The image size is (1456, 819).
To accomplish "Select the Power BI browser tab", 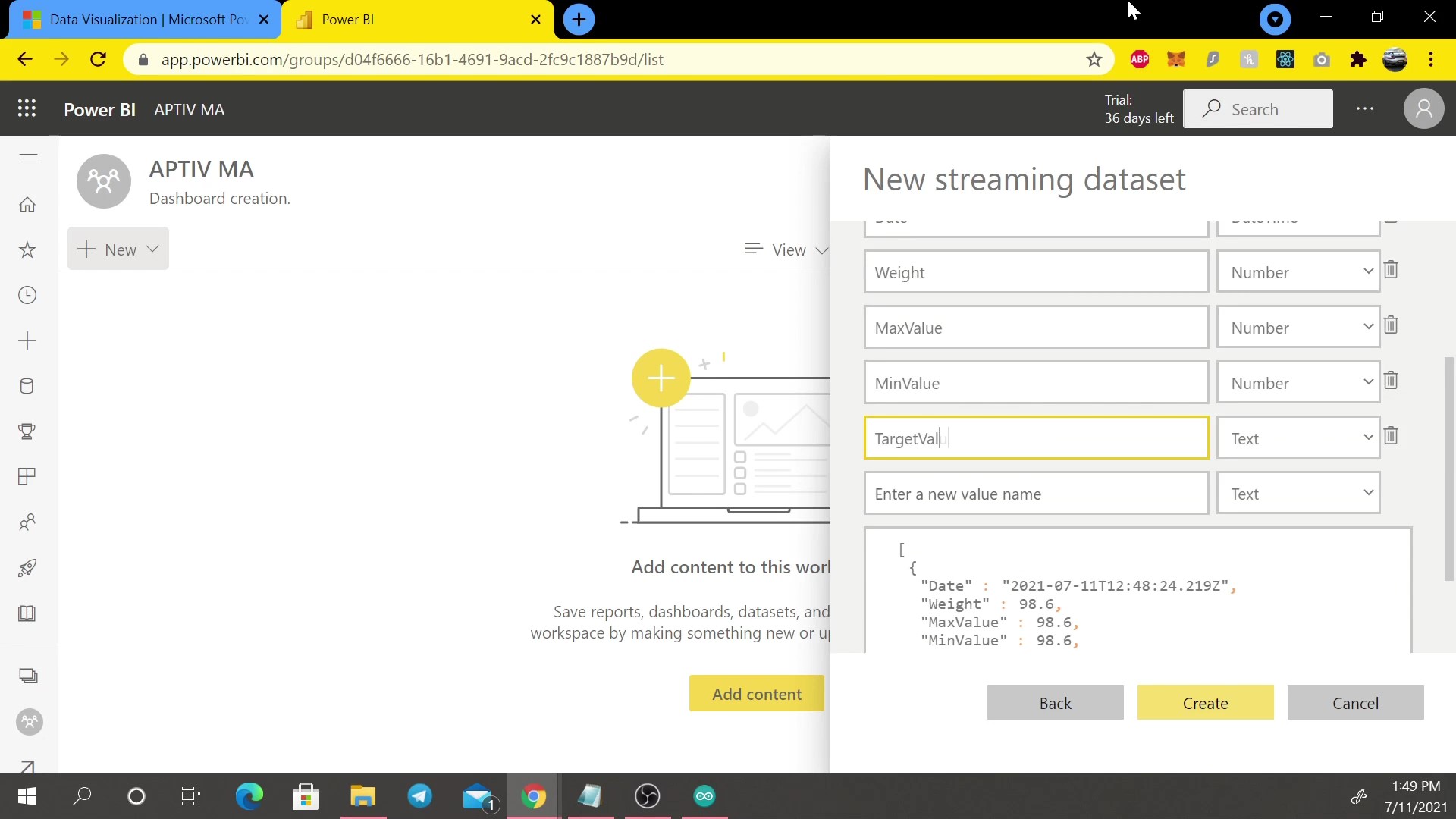I will [349, 19].
